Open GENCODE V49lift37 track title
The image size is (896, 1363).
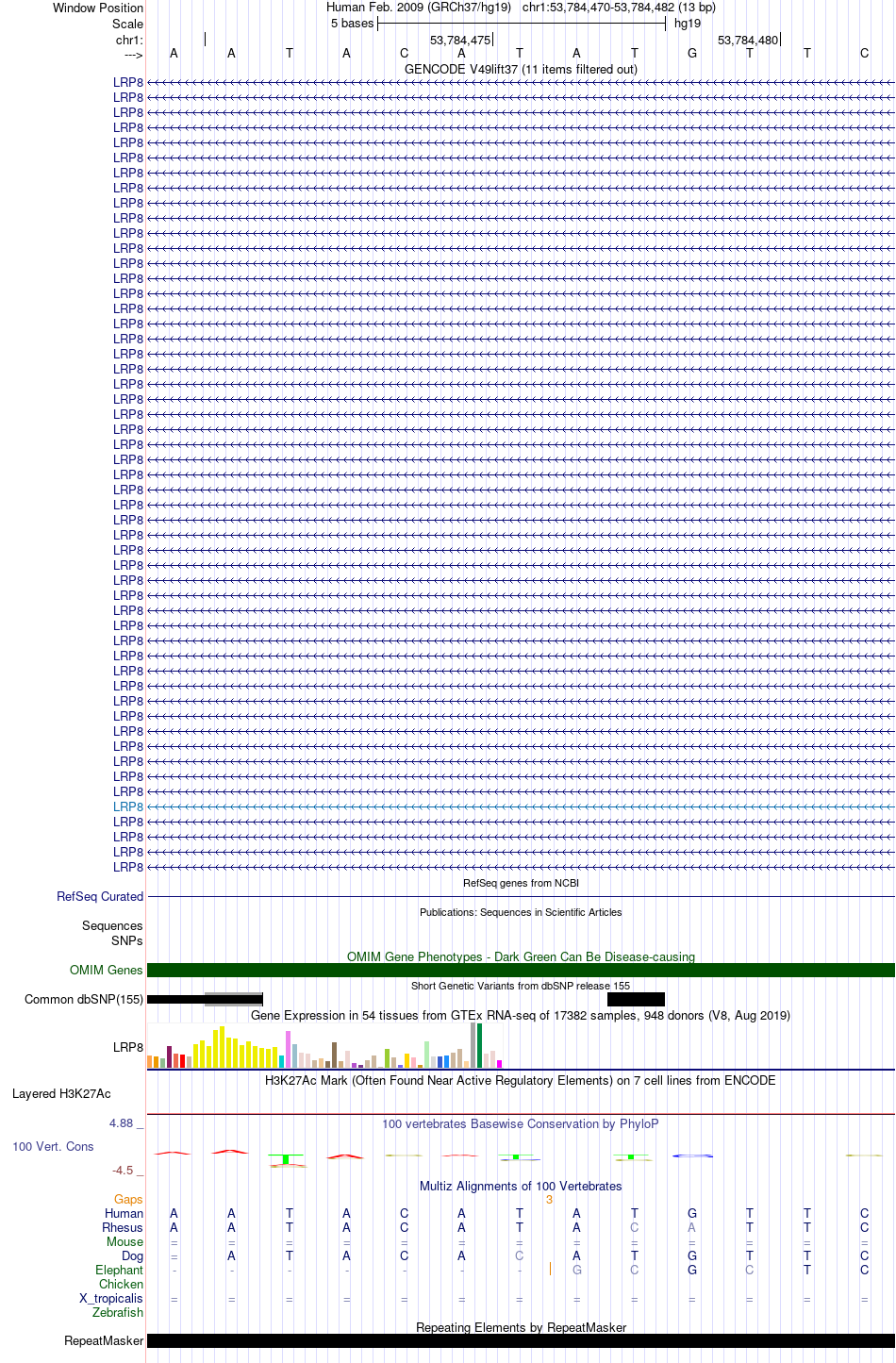pos(521,69)
